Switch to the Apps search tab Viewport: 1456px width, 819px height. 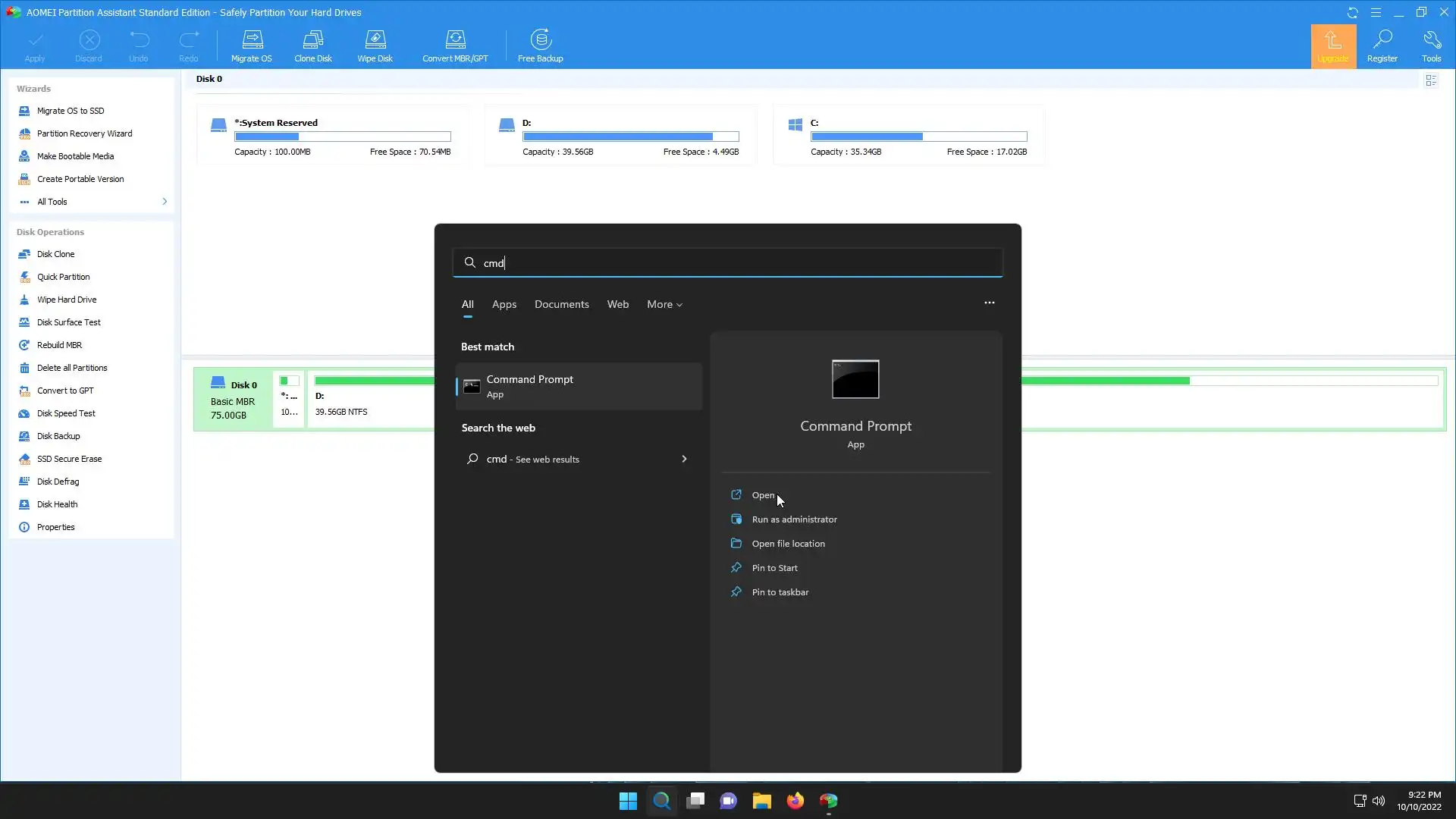pyautogui.click(x=504, y=304)
